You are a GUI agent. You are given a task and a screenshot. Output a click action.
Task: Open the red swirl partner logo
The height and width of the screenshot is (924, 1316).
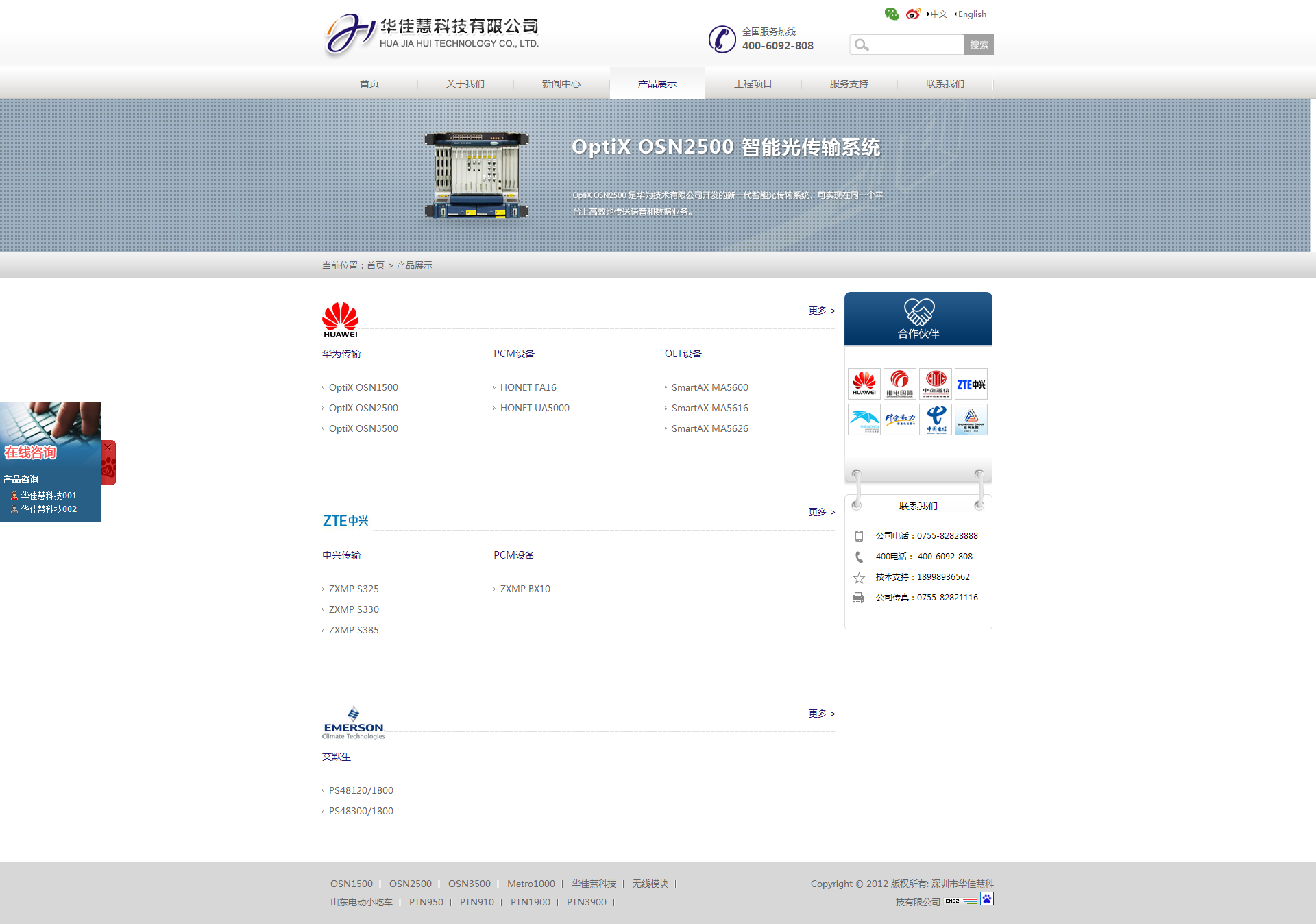[x=899, y=384]
